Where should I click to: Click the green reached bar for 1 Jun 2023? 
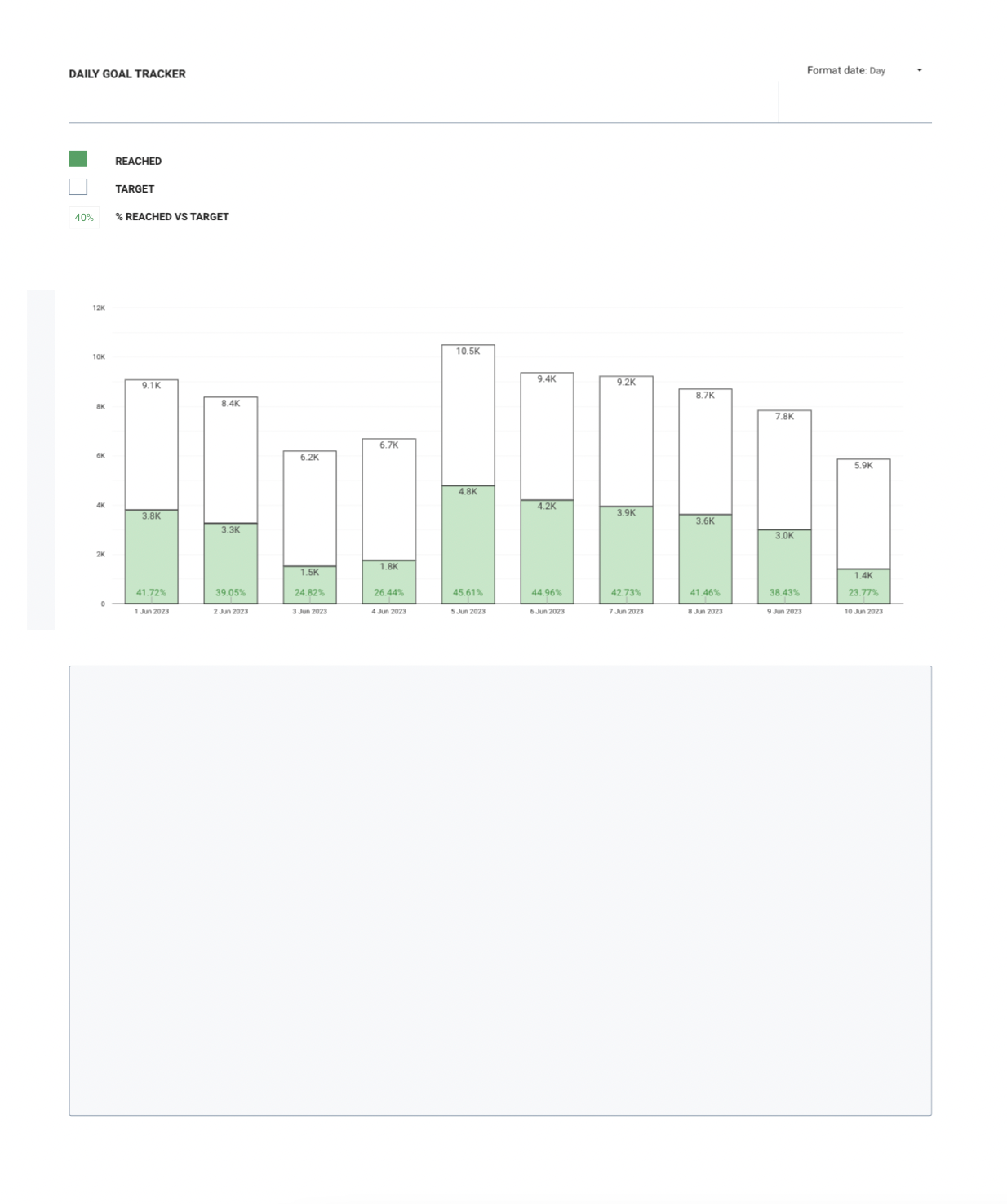(152, 555)
